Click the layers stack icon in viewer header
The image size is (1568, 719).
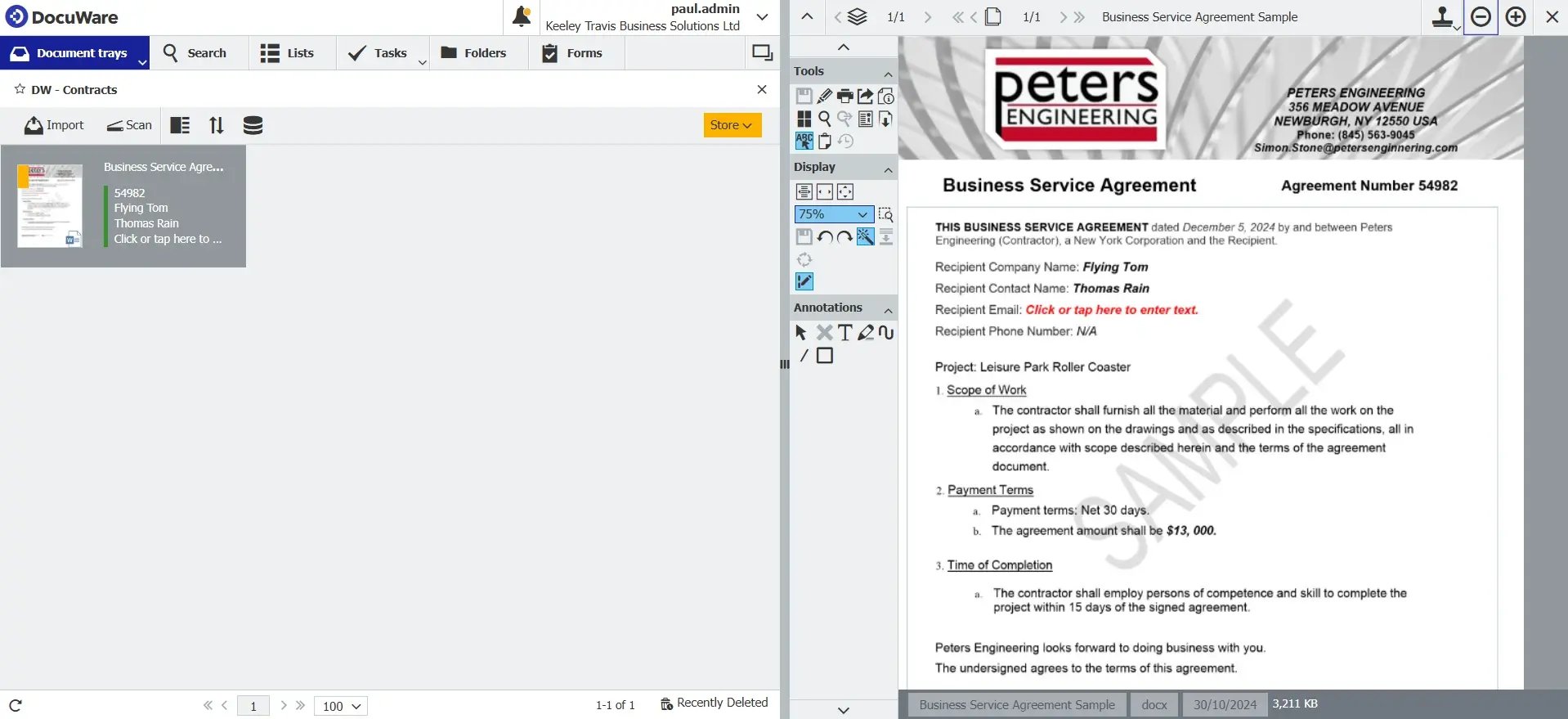857,16
